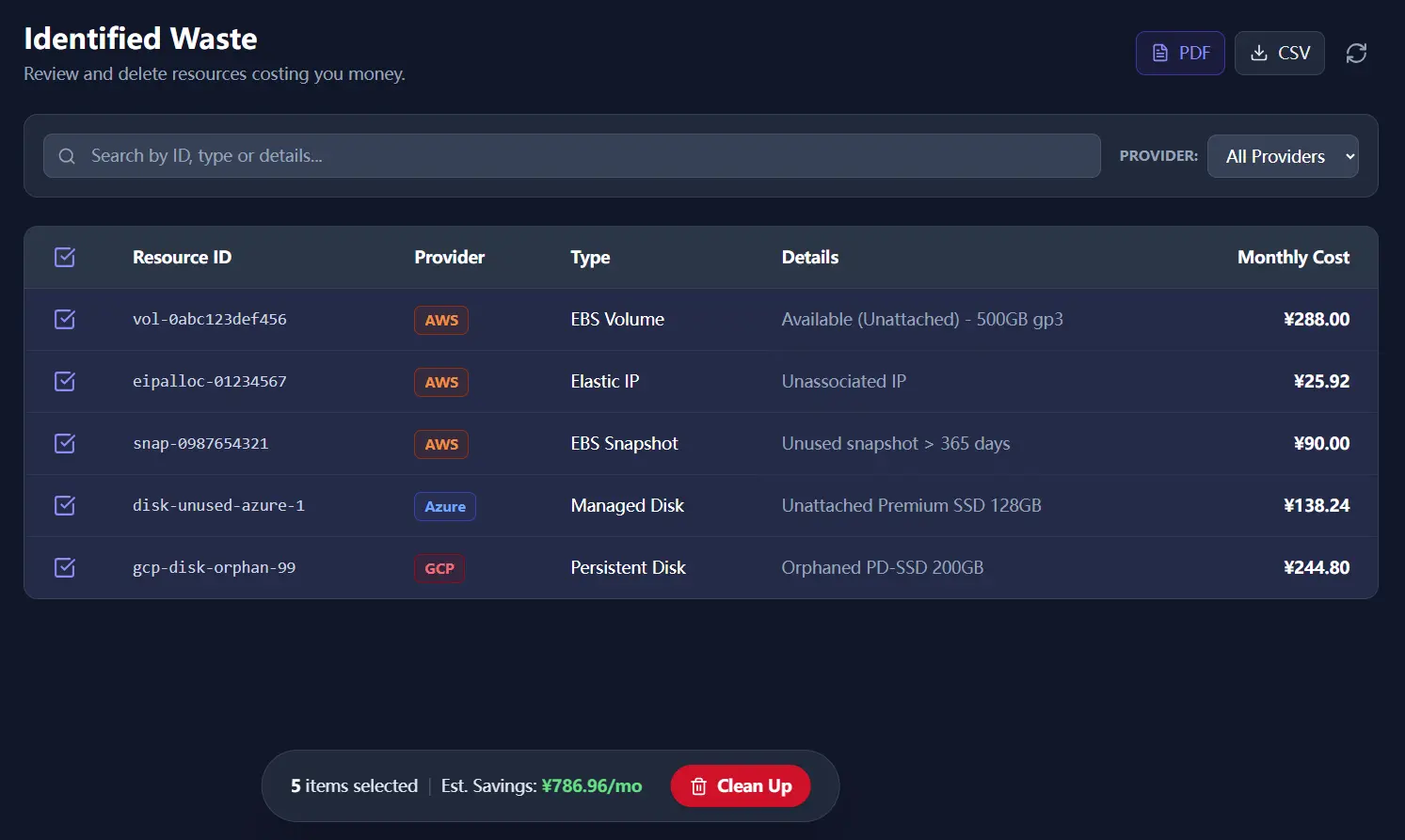Uncheck the disk-unused-azure-1 row checkbox
The image size is (1405, 840).
coord(65,505)
